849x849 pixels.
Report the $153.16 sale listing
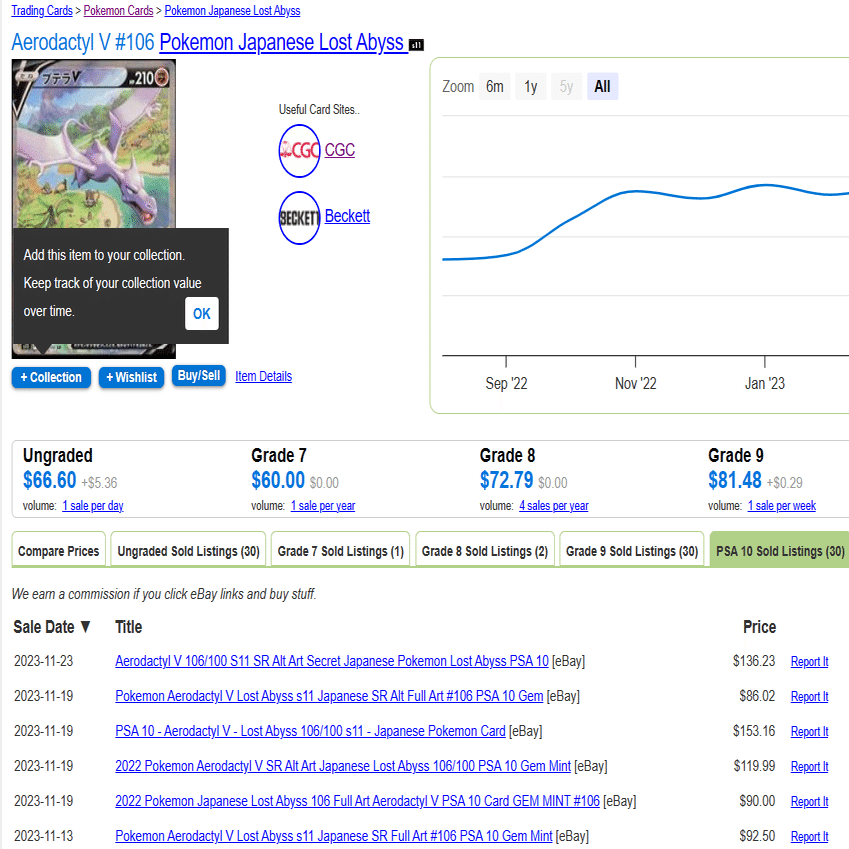click(809, 732)
